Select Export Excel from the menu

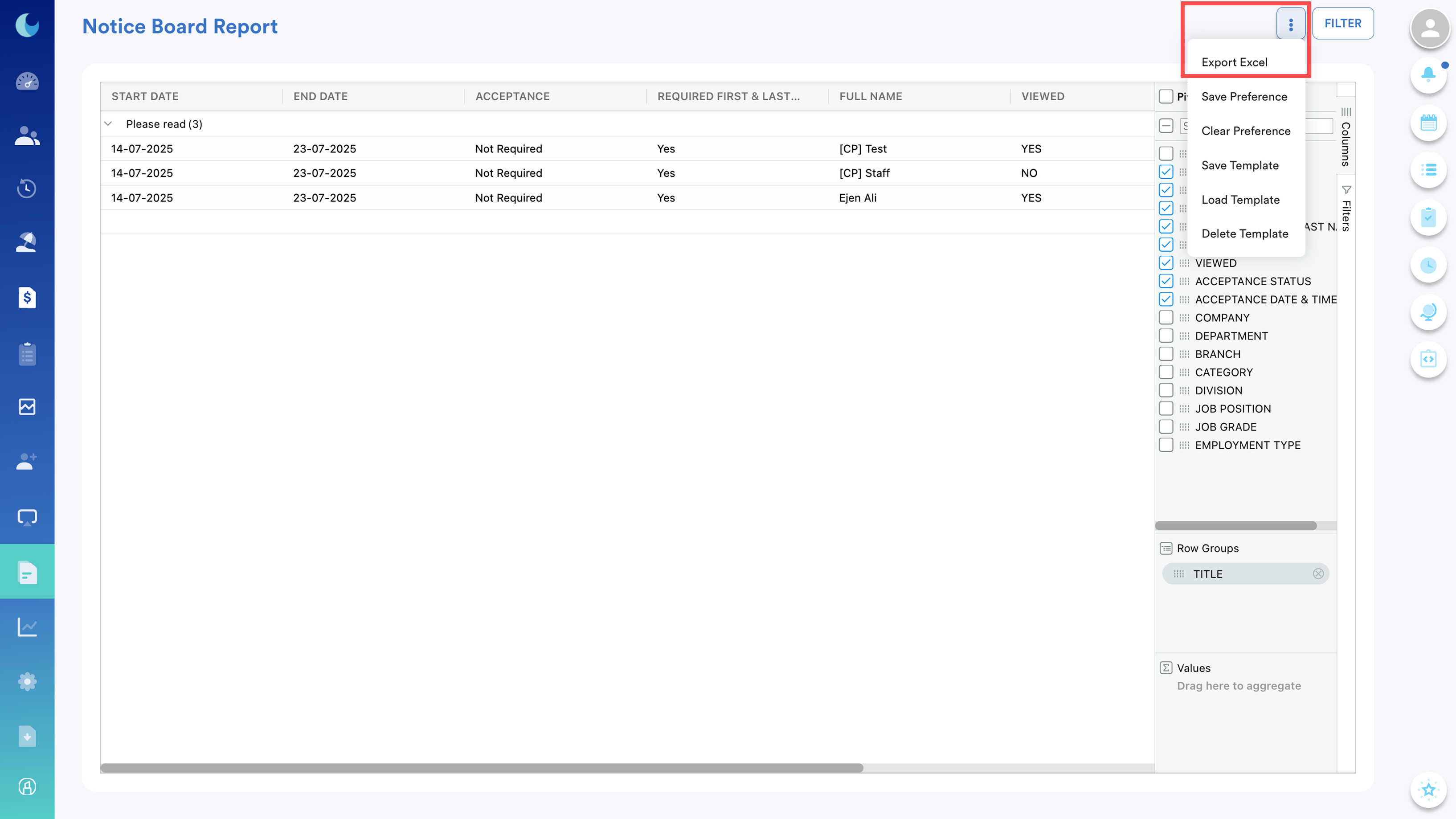coord(1234,62)
